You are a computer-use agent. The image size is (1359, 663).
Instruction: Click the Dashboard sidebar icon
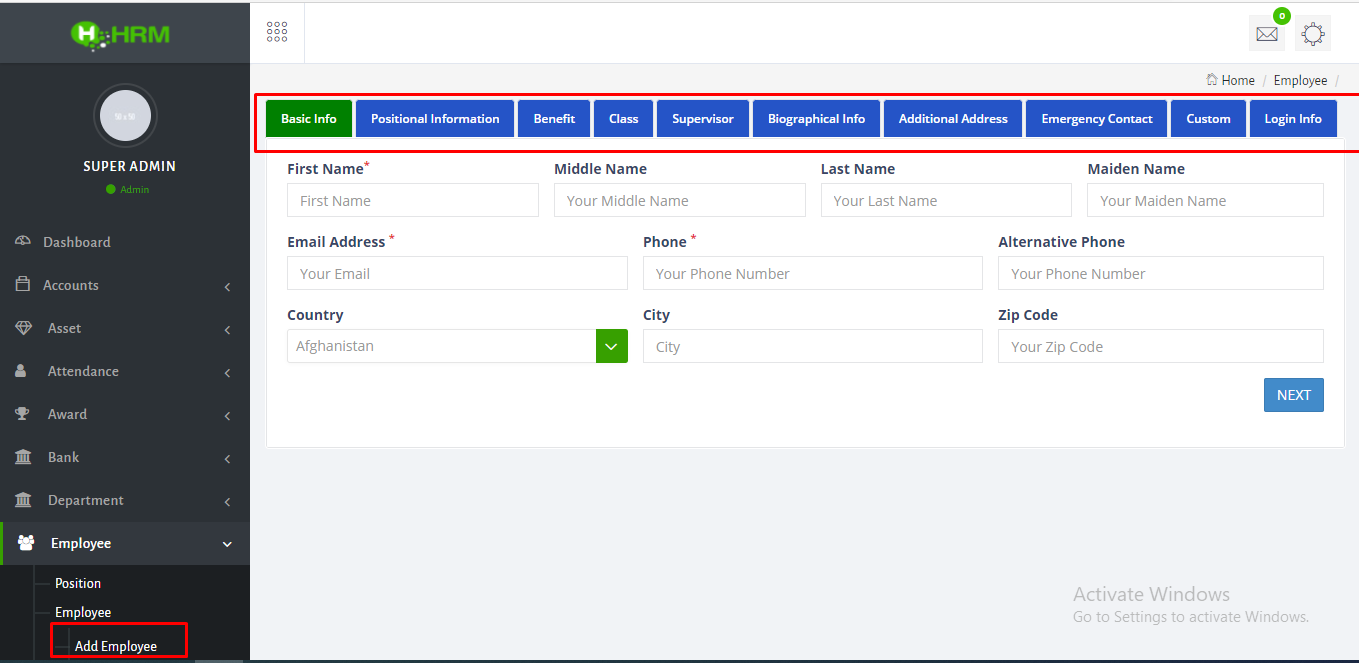coord(22,242)
